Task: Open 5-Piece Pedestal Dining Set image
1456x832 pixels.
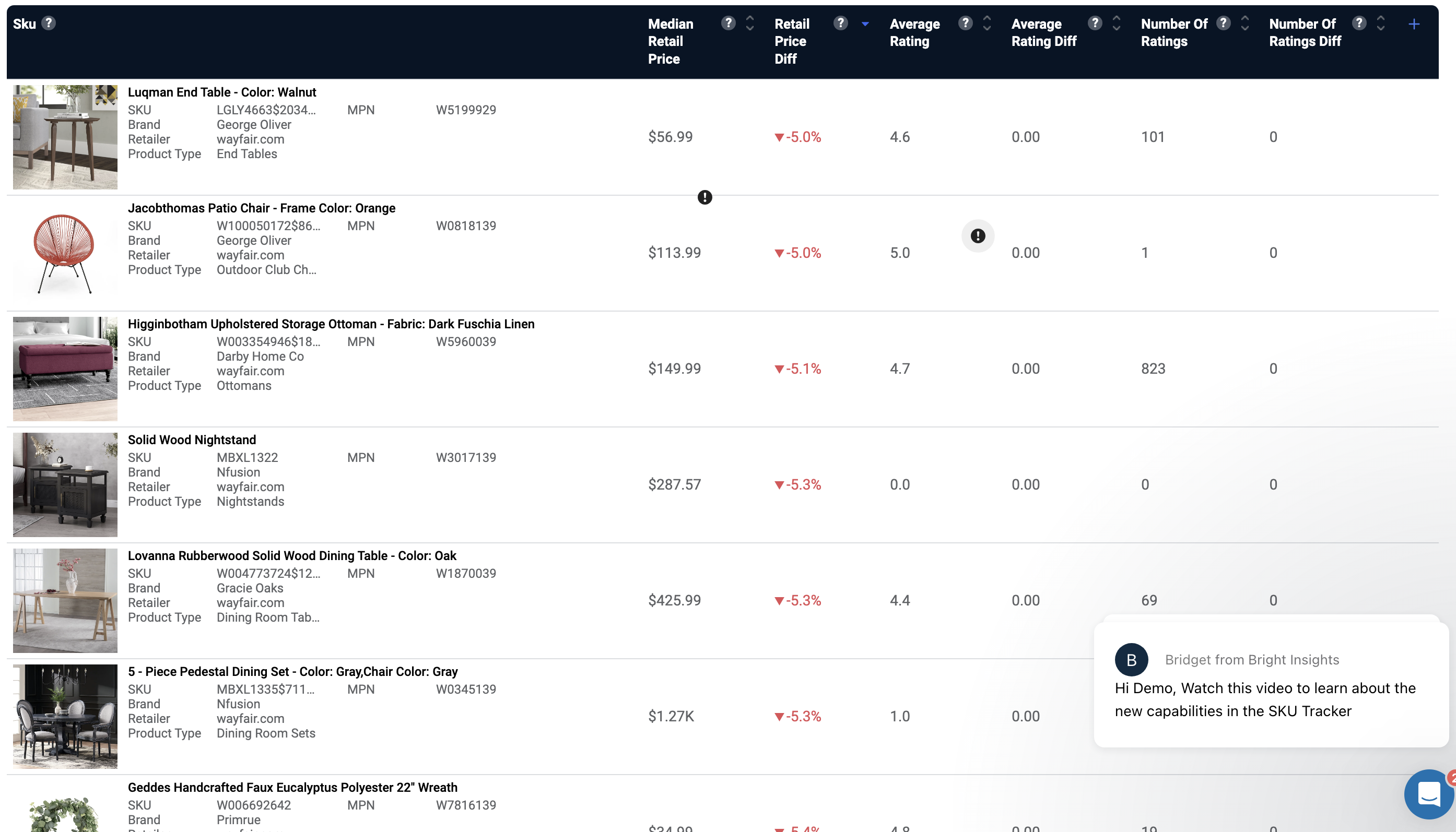Action: pos(65,717)
